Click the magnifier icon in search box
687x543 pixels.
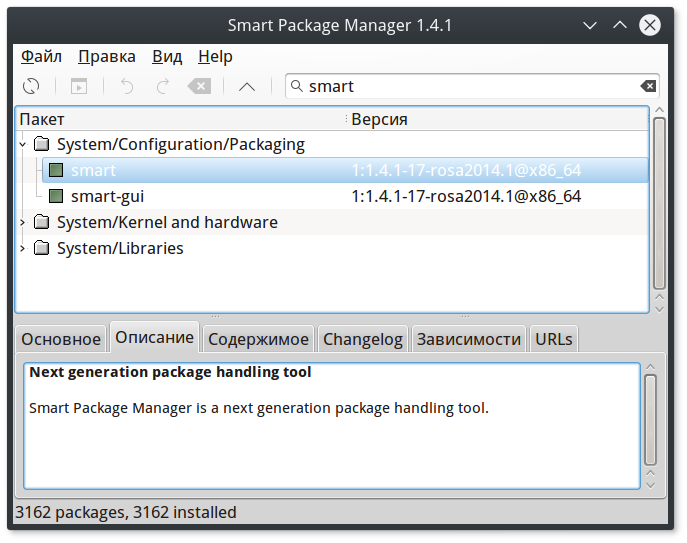coord(297,87)
